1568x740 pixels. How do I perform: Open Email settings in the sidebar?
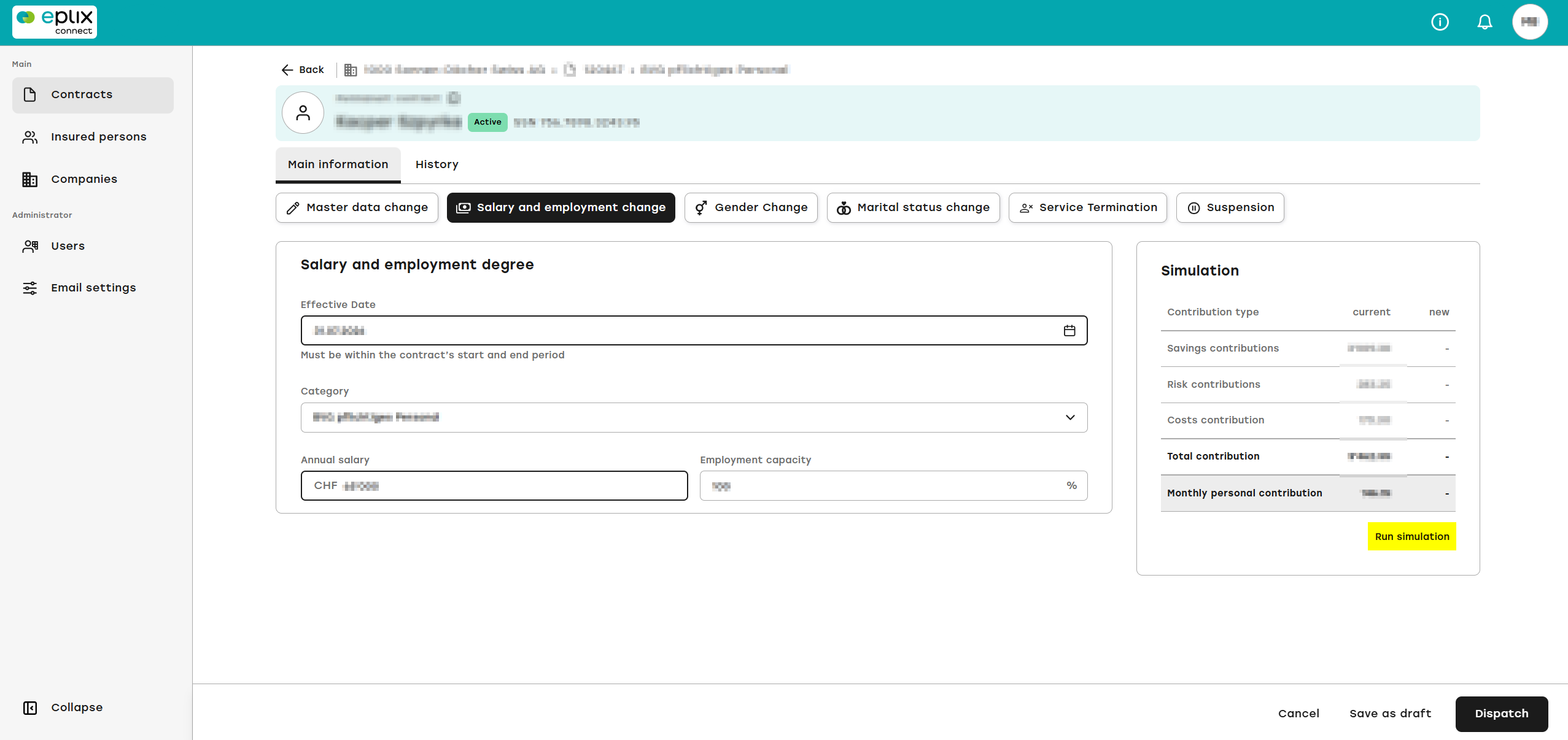coord(93,288)
